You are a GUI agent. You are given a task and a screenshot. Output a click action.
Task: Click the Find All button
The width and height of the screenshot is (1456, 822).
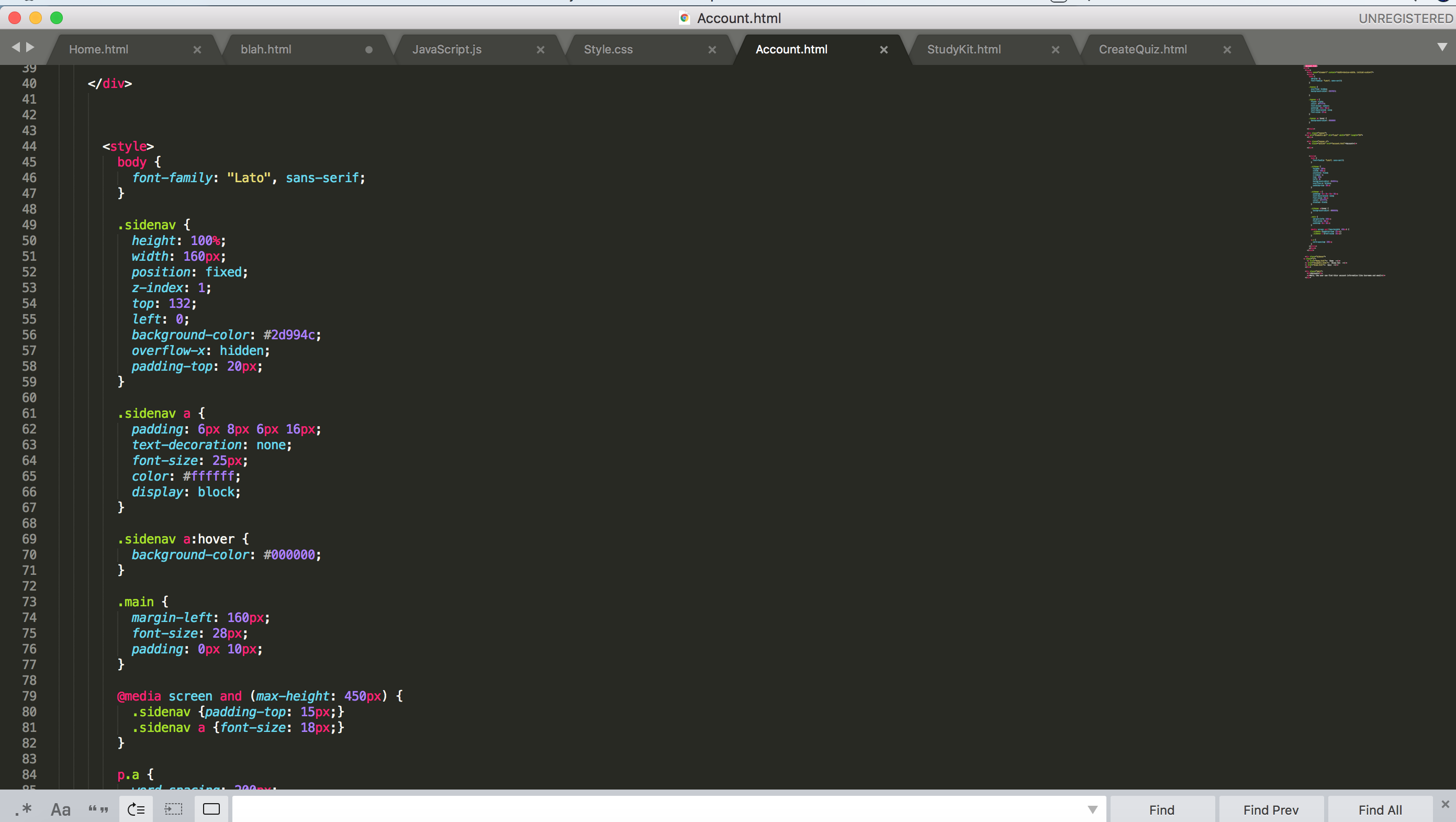pyautogui.click(x=1380, y=809)
